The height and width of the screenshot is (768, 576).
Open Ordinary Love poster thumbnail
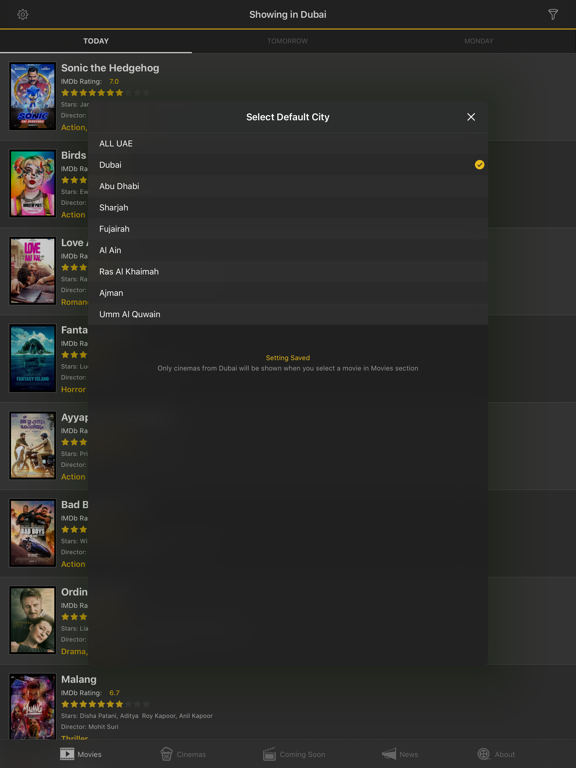coord(33,620)
